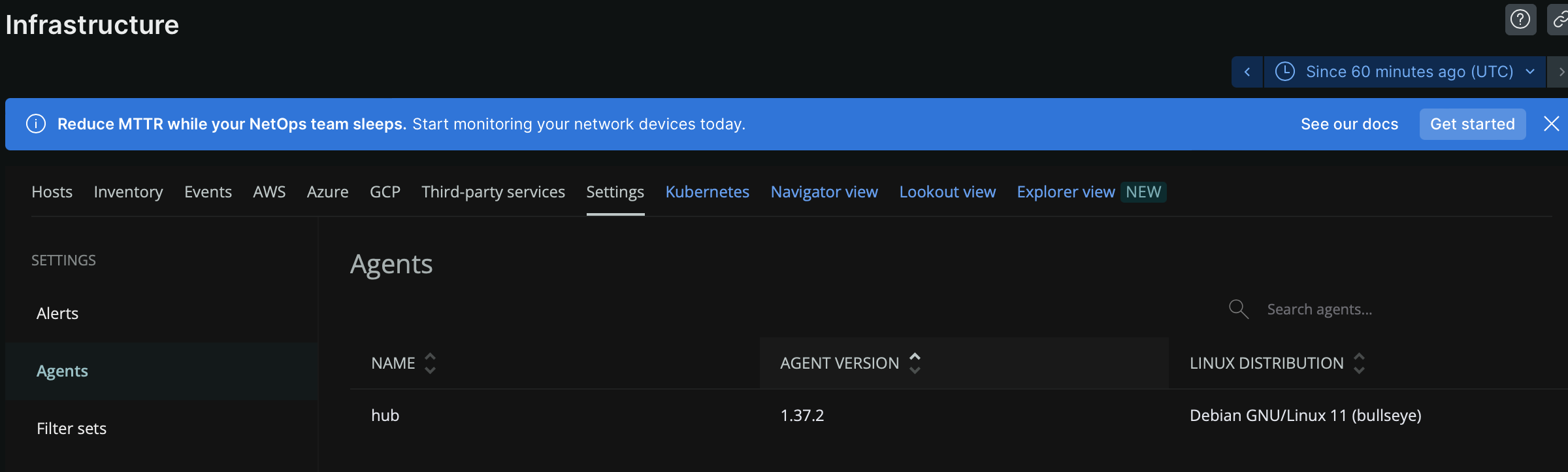
Task: Open the Kubernetes link
Action: pyautogui.click(x=707, y=192)
